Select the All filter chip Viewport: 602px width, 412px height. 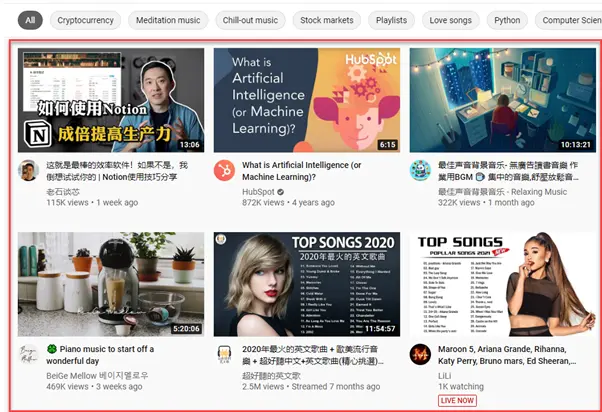click(x=30, y=20)
